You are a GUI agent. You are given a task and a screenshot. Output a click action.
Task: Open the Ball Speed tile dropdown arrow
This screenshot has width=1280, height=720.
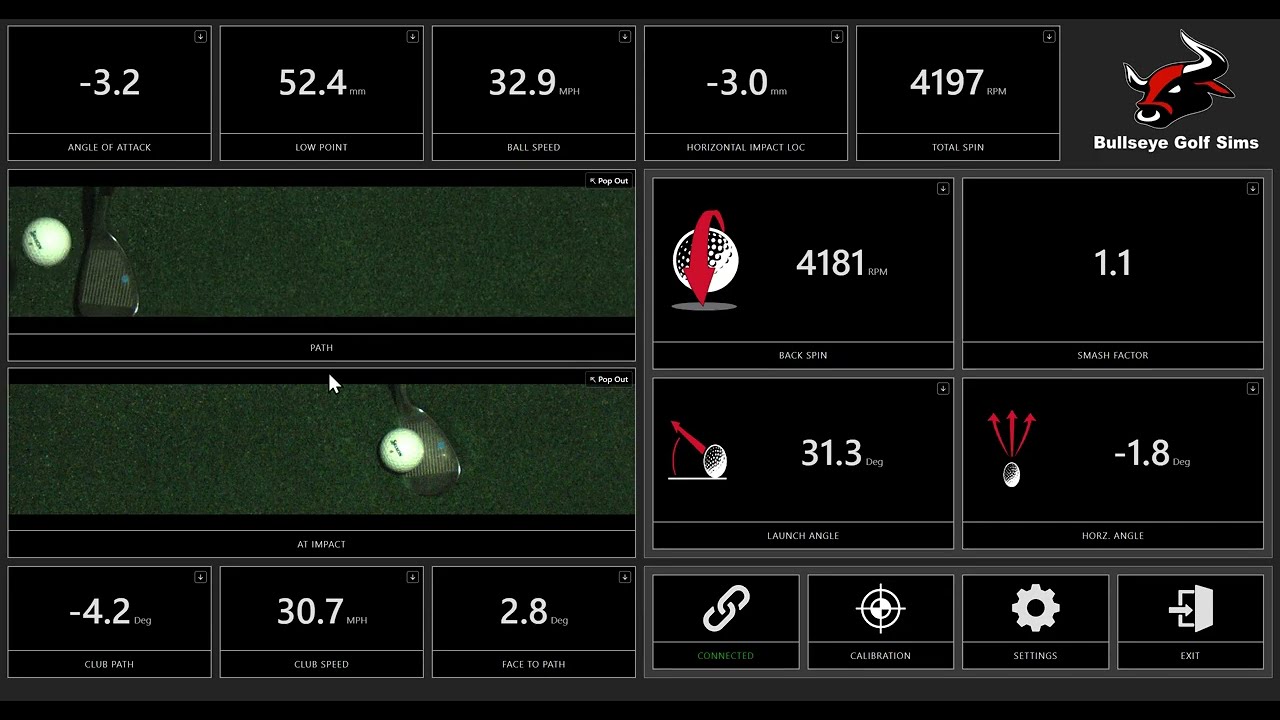click(624, 37)
